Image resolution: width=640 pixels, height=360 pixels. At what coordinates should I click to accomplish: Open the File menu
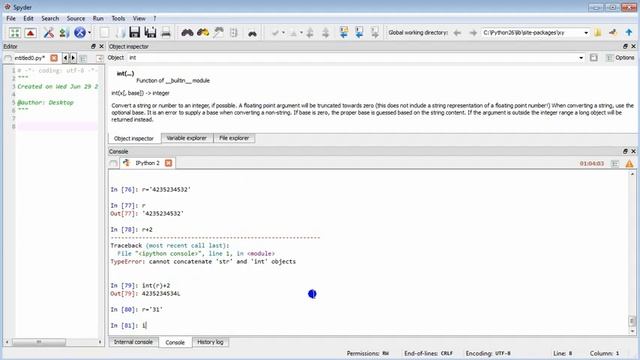click(x=11, y=18)
